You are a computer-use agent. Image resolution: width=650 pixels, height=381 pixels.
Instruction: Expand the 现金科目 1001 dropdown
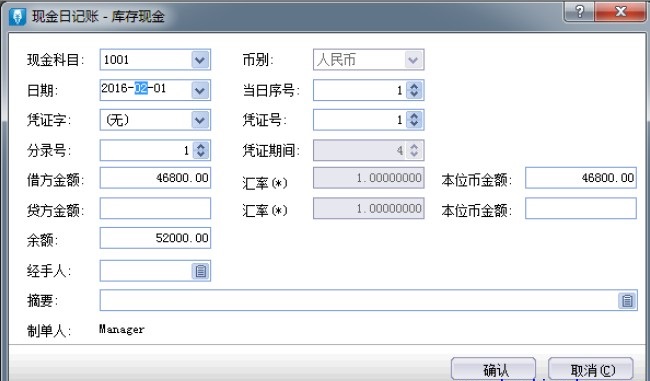[x=200, y=60]
